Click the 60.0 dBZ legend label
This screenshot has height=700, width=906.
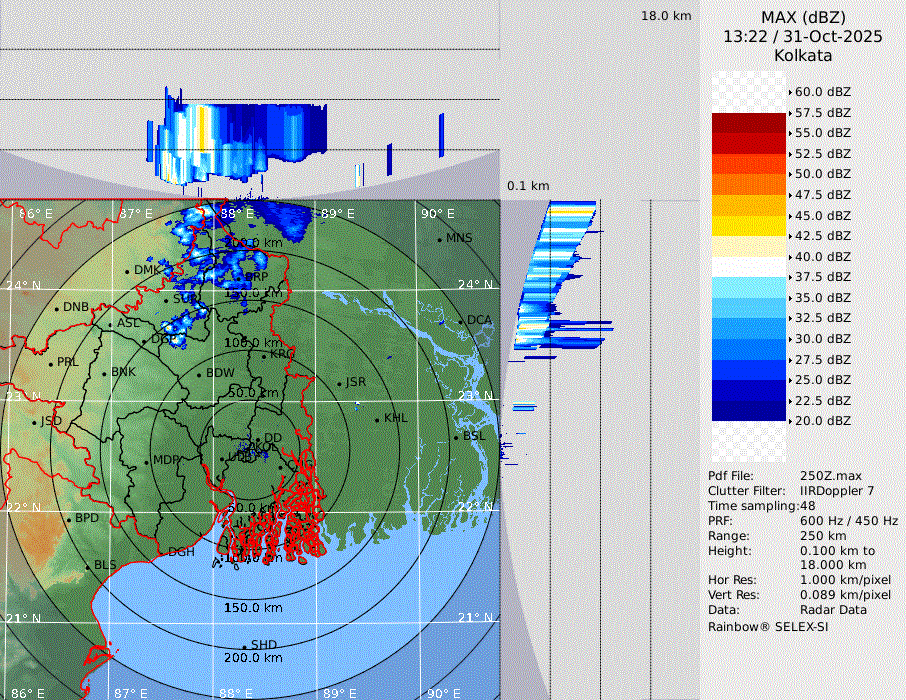pos(822,92)
